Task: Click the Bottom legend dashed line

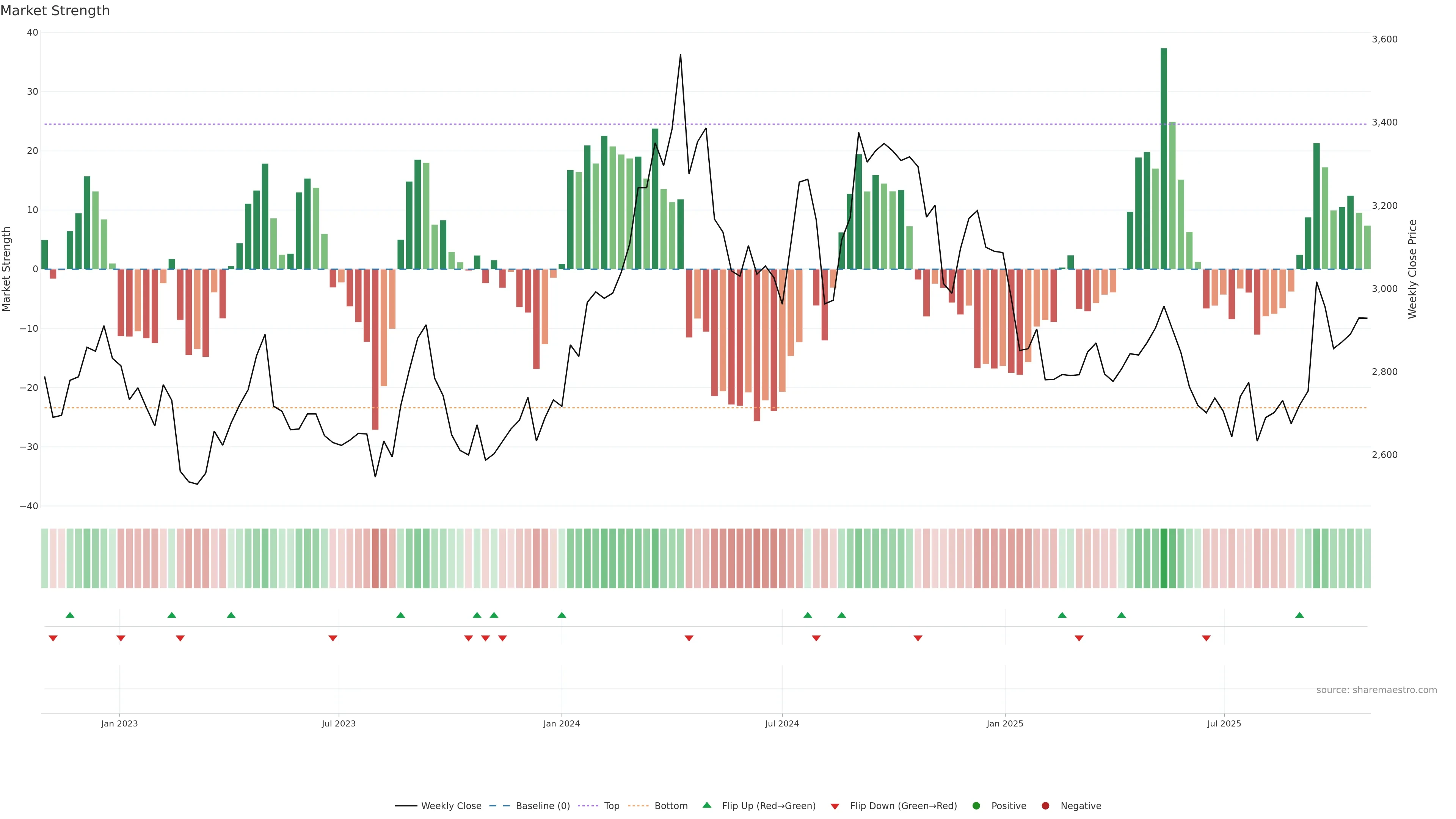Action: pos(638,805)
